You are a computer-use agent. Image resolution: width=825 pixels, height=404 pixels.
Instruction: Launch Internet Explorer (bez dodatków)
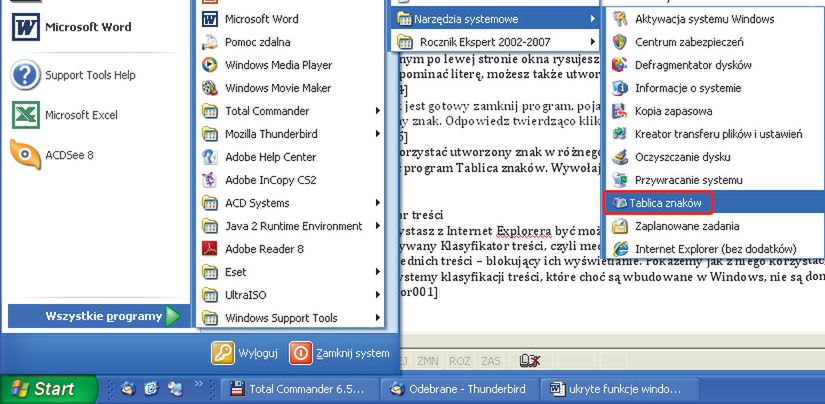pos(715,249)
